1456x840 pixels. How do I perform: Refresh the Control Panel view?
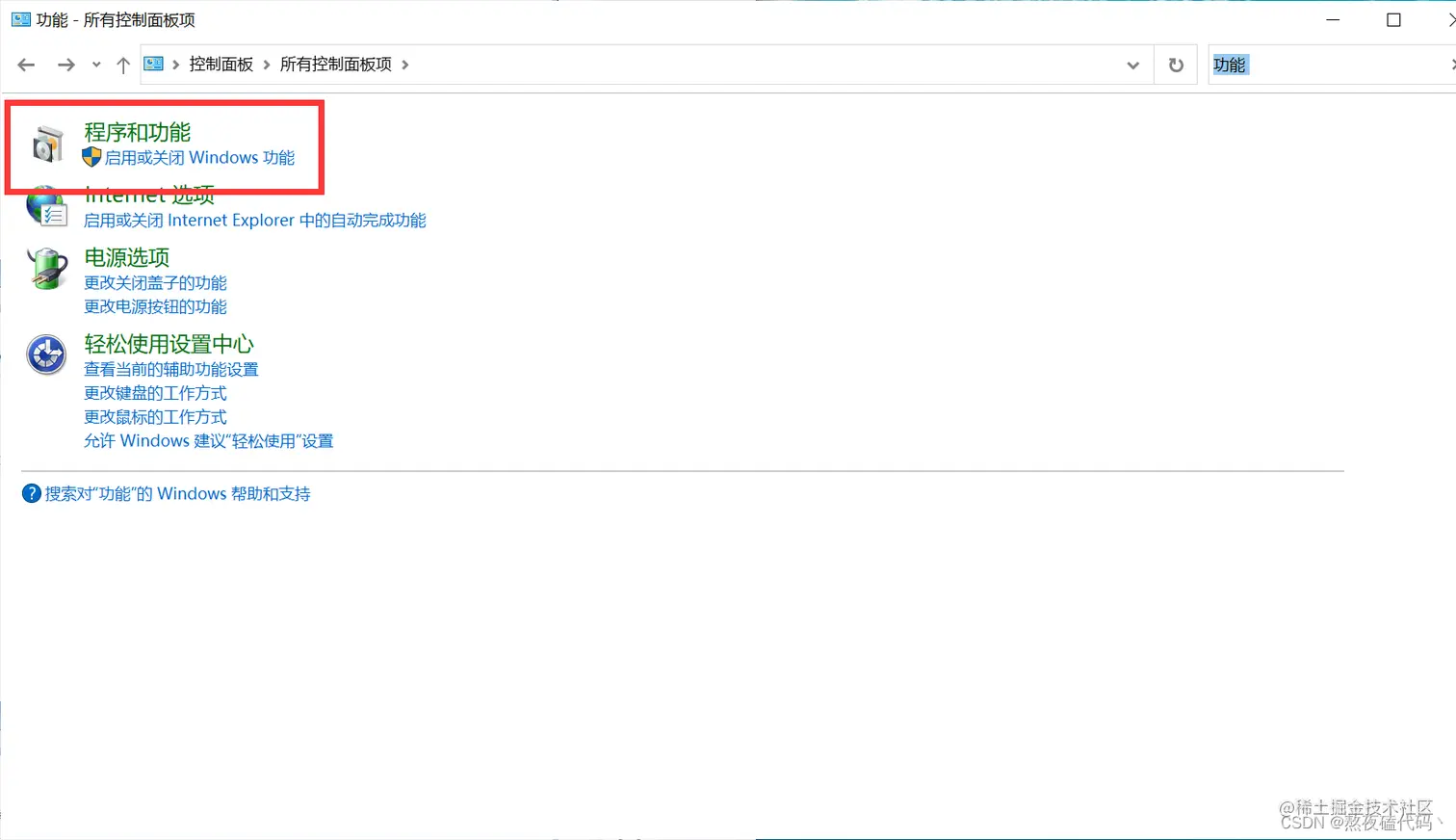coord(1176,65)
